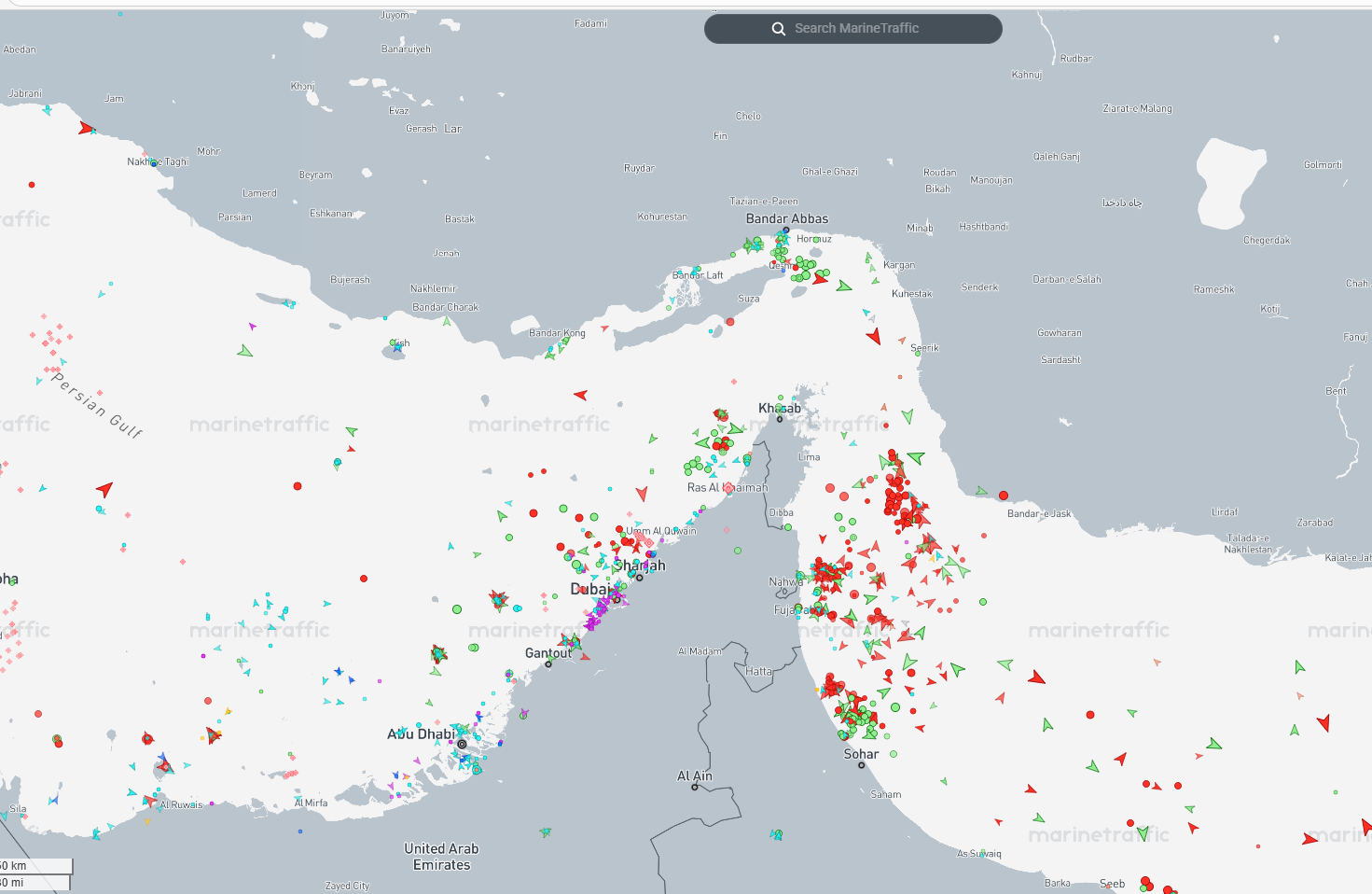
Task: Click the city dot above Bandar Abbas coast
Action: (786, 230)
